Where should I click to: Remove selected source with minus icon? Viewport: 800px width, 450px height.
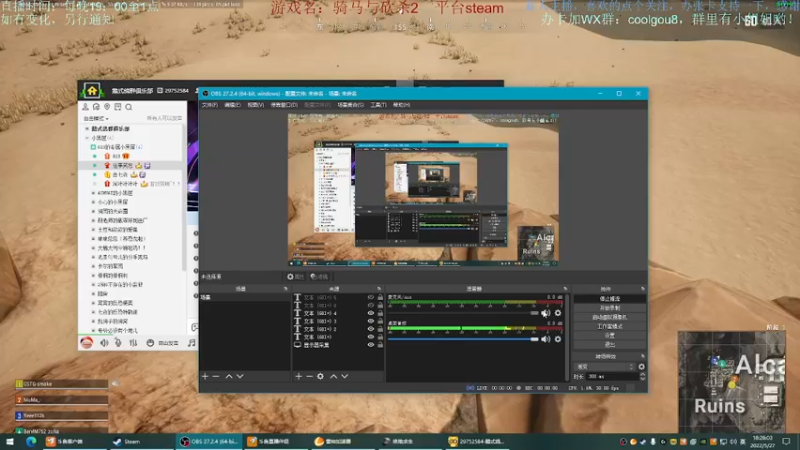[309, 376]
